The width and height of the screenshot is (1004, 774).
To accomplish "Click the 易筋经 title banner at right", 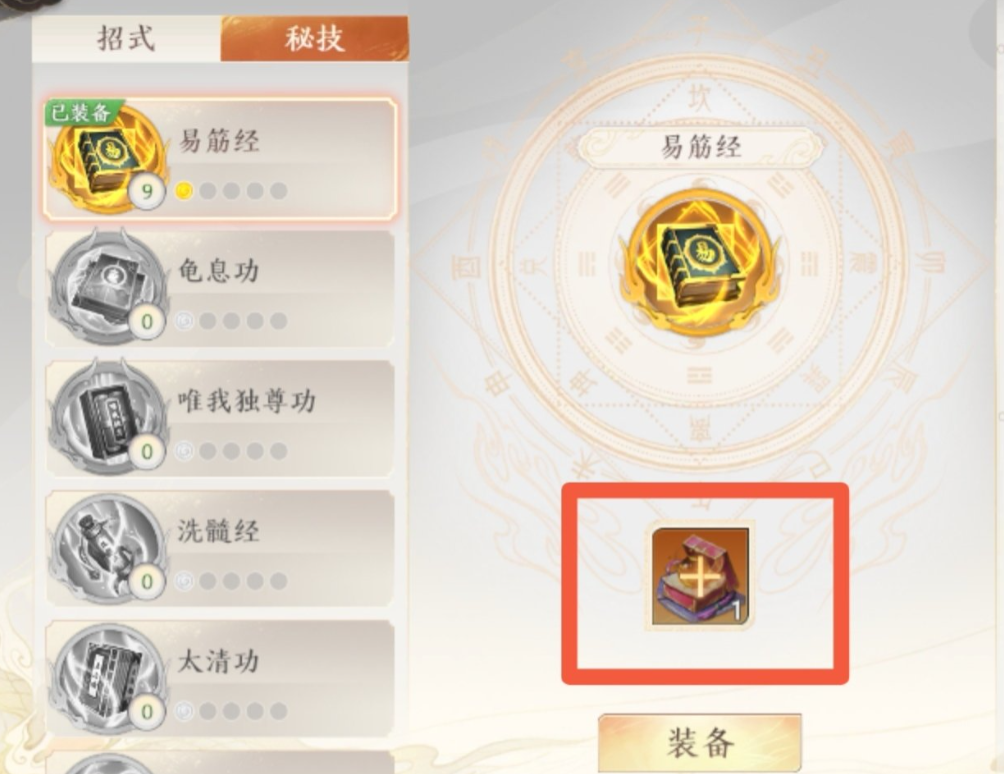I will click(700, 147).
